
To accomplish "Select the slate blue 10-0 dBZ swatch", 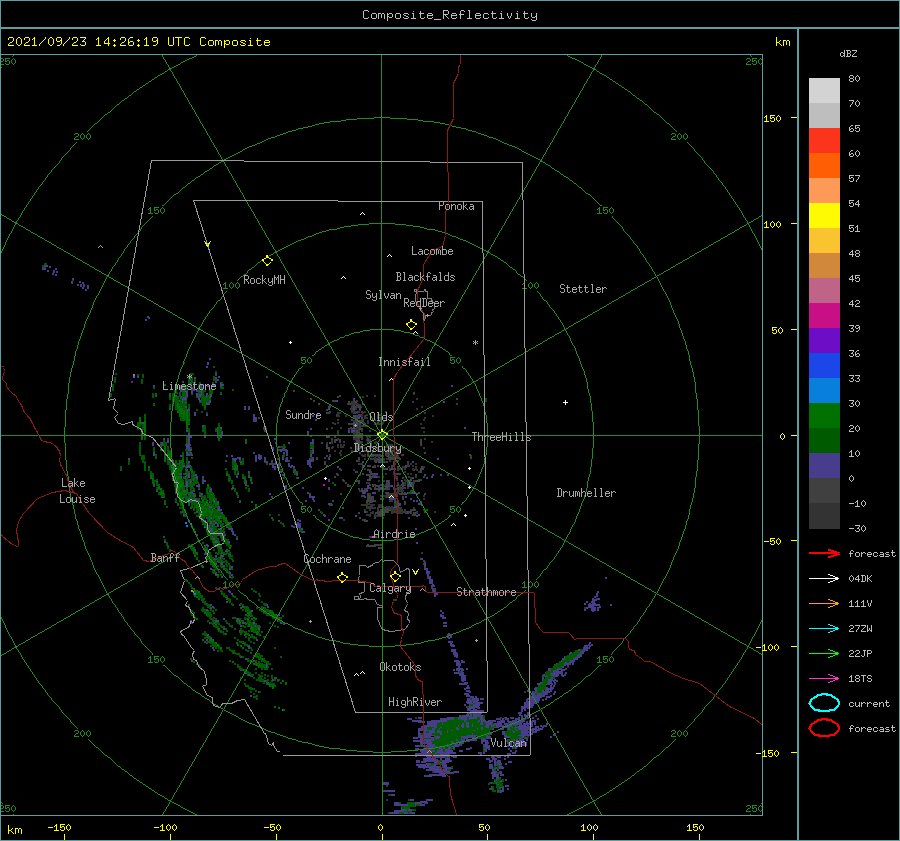I will coord(824,466).
